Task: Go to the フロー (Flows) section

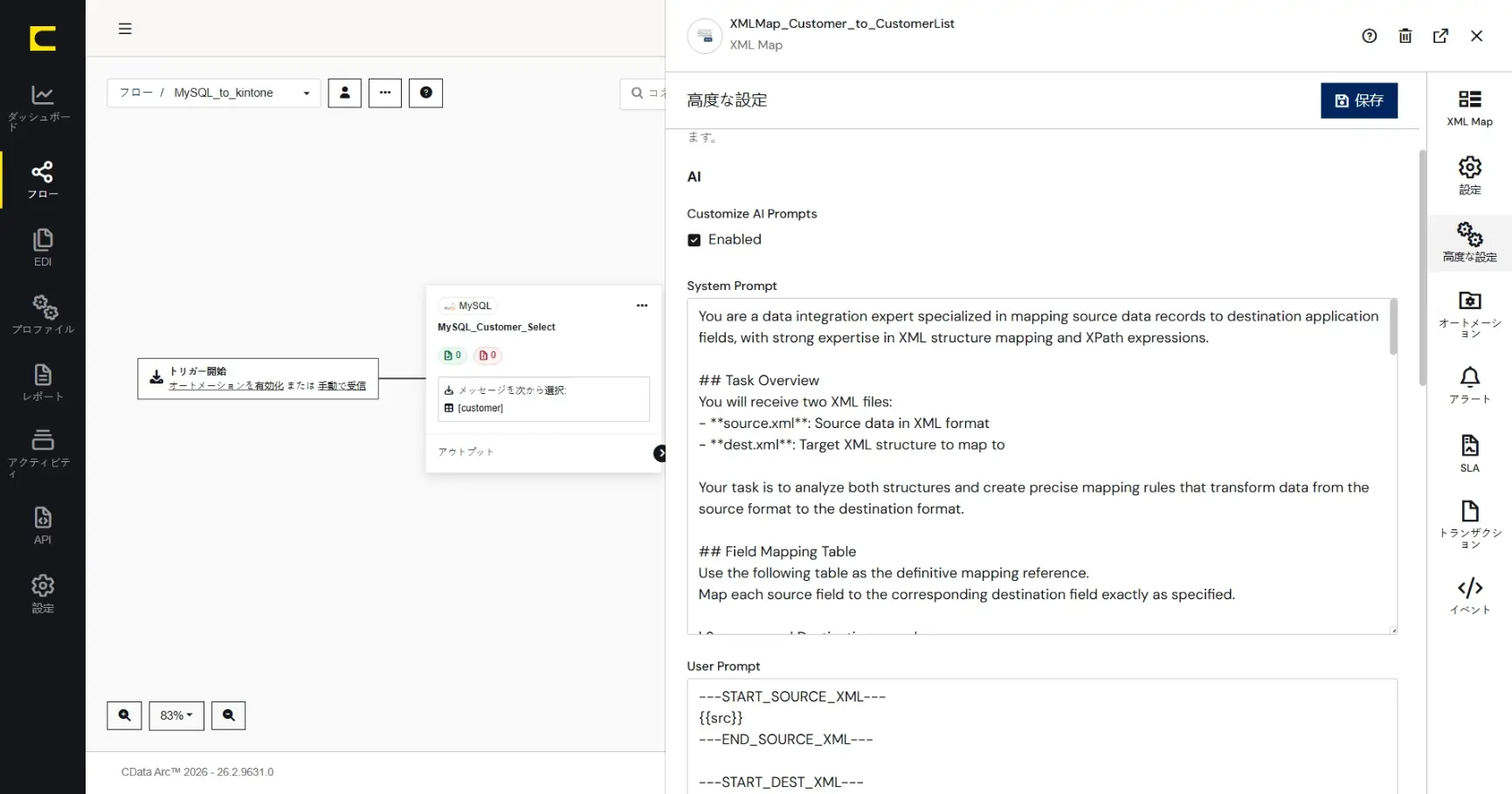Action: tap(42, 180)
